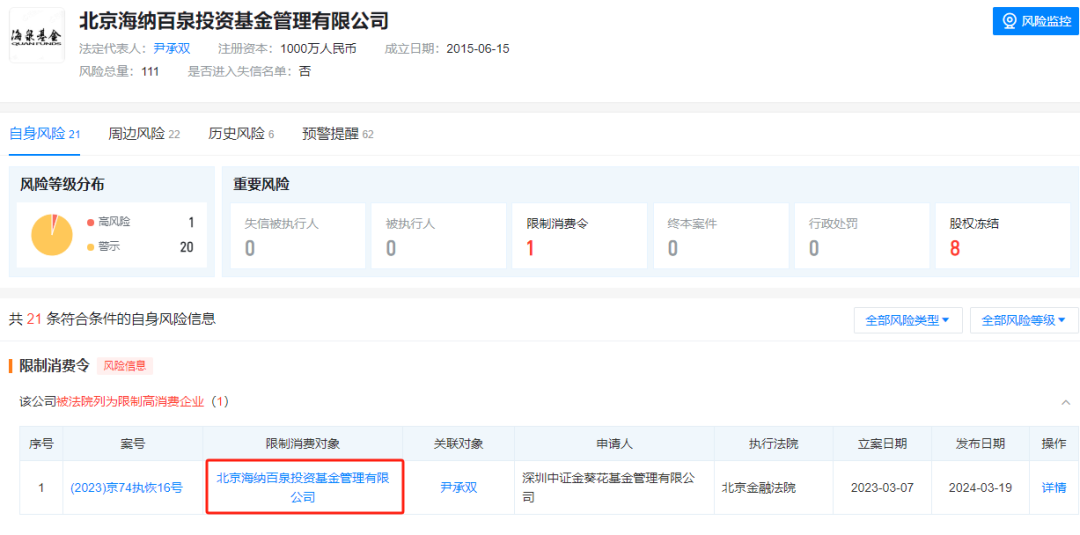The width and height of the screenshot is (1080, 535).
Task: Select publish date 2024-03-19 cell
Action: point(980,488)
